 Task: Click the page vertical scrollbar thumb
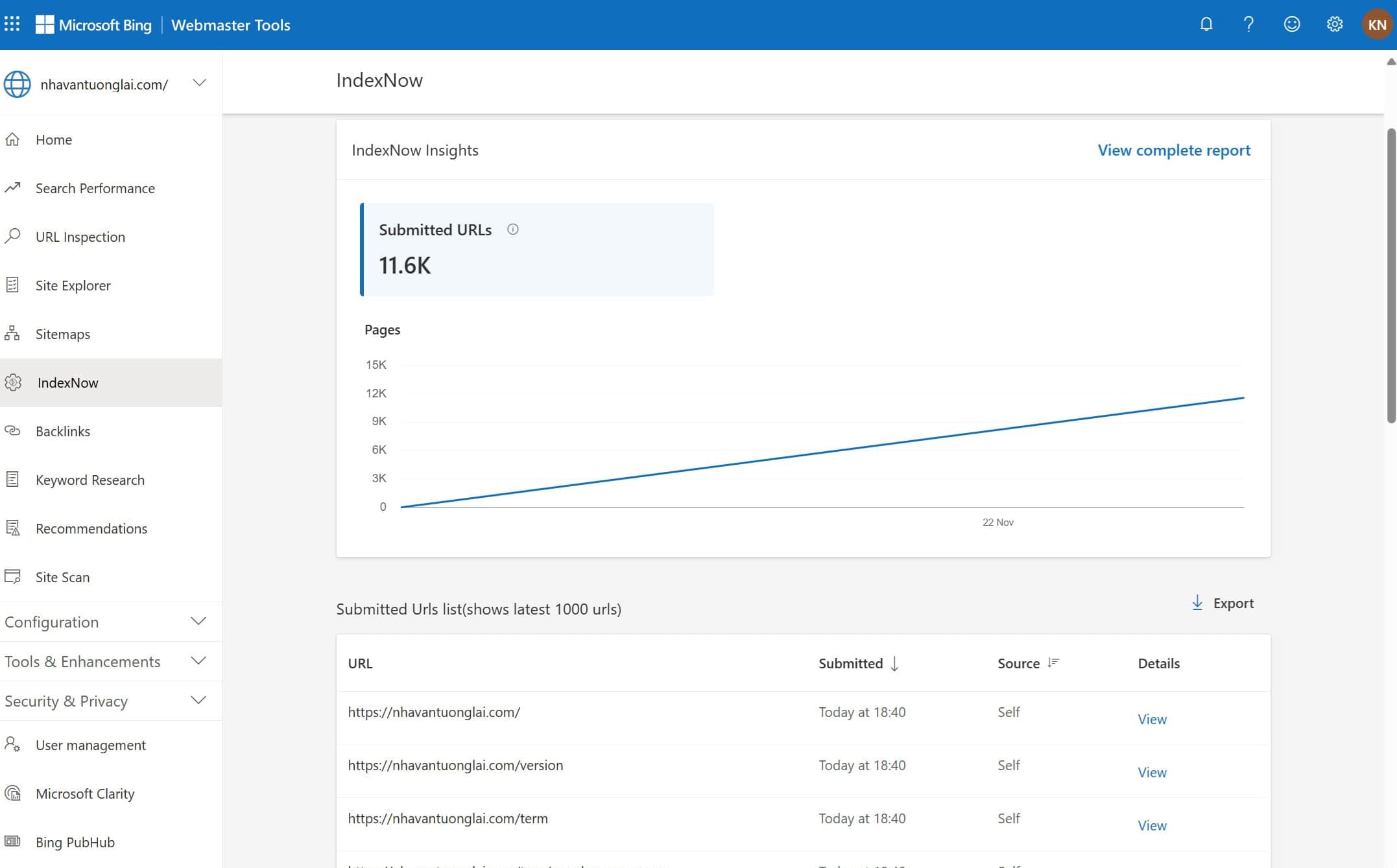click(x=1391, y=276)
